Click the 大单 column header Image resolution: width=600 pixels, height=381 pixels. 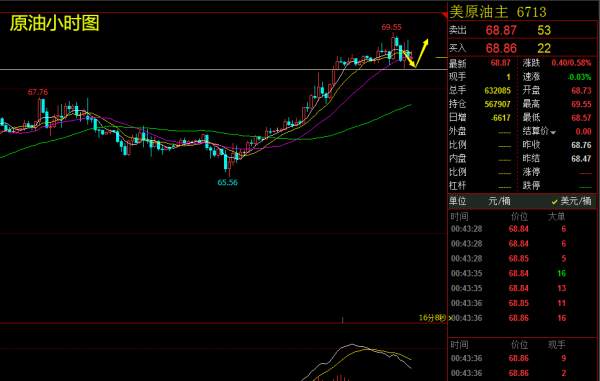click(556, 217)
